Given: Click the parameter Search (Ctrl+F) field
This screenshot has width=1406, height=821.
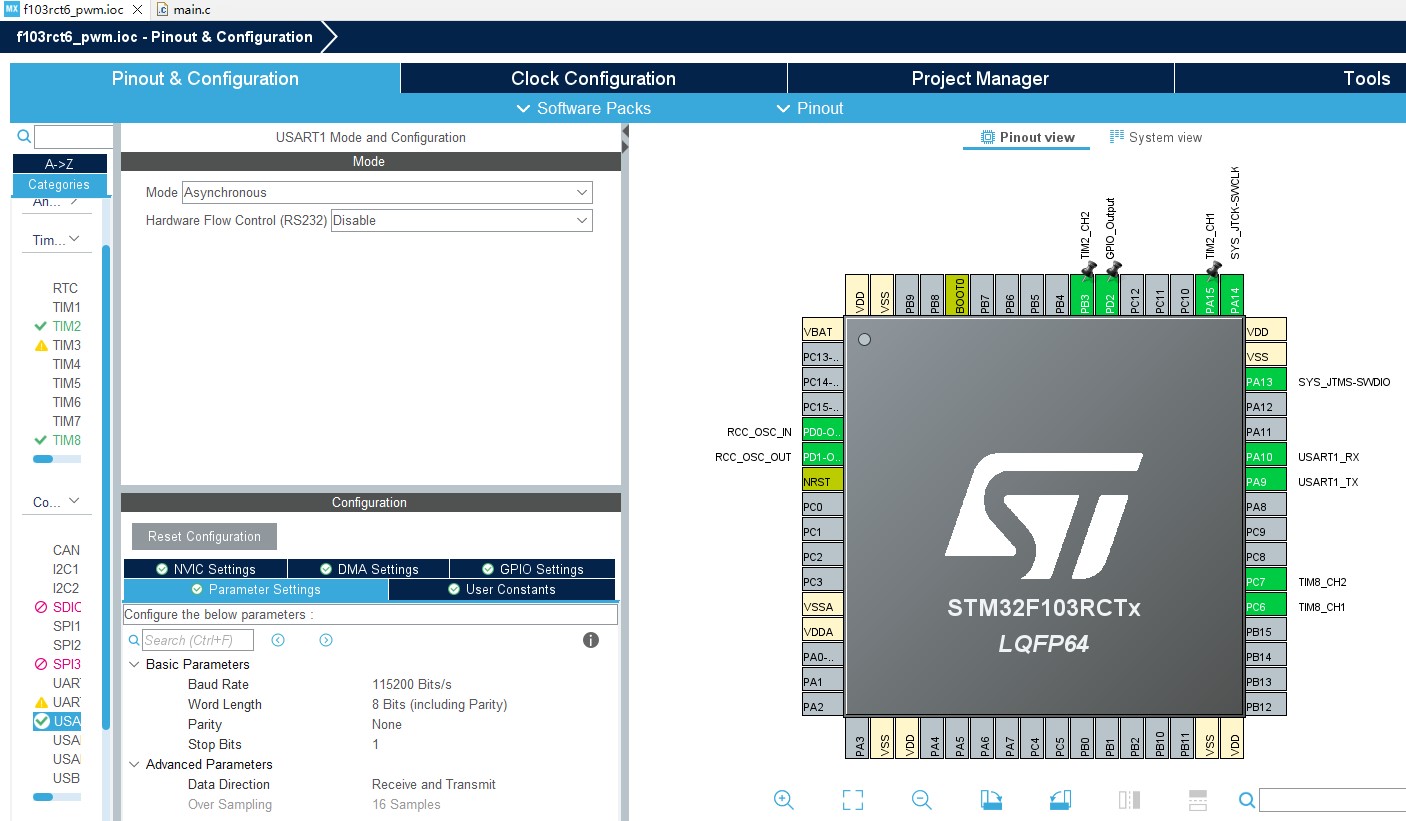Looking at the screenshot, I should coord(198,640).
